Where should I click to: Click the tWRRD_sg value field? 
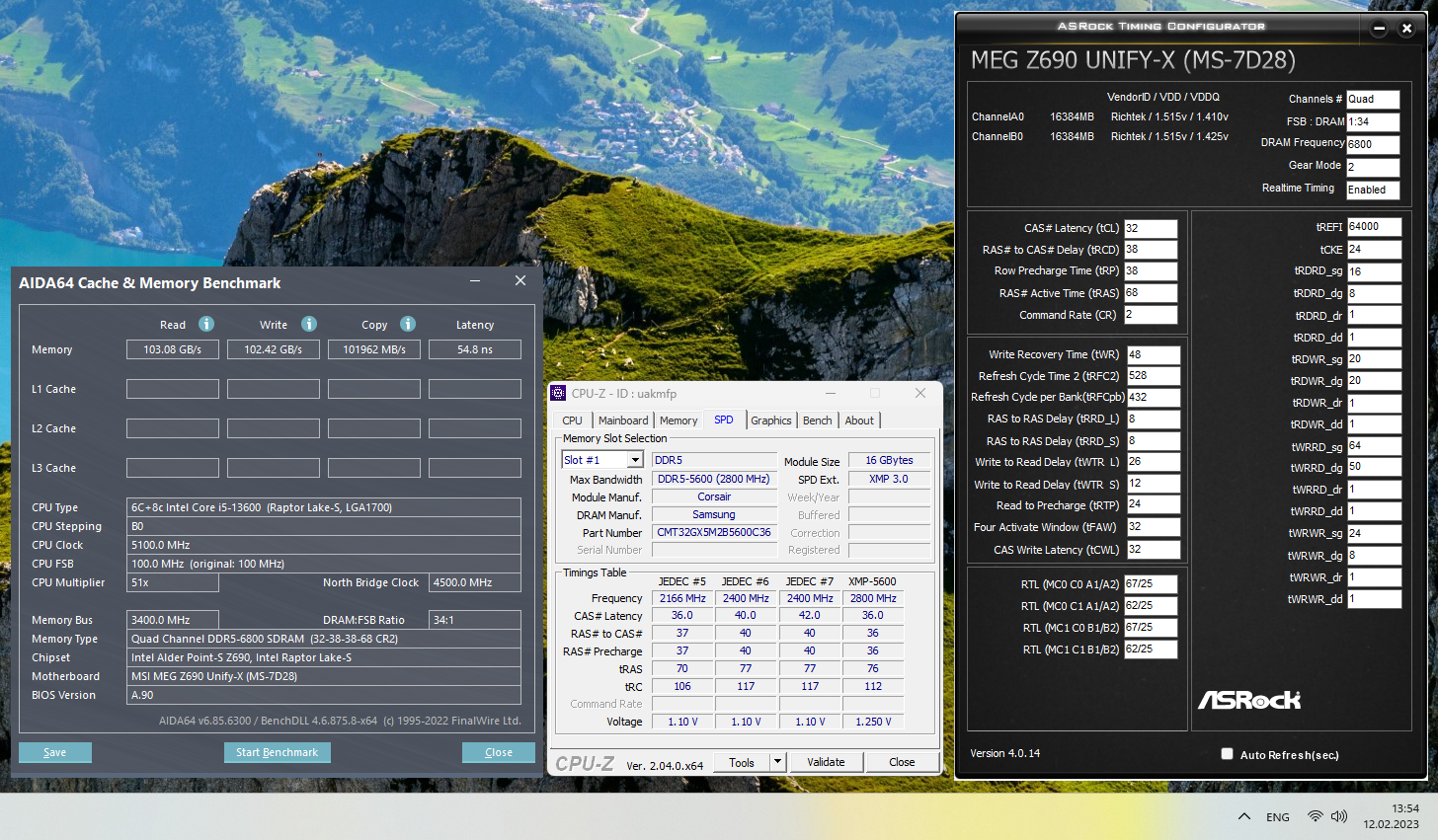tap(1374, 445)
